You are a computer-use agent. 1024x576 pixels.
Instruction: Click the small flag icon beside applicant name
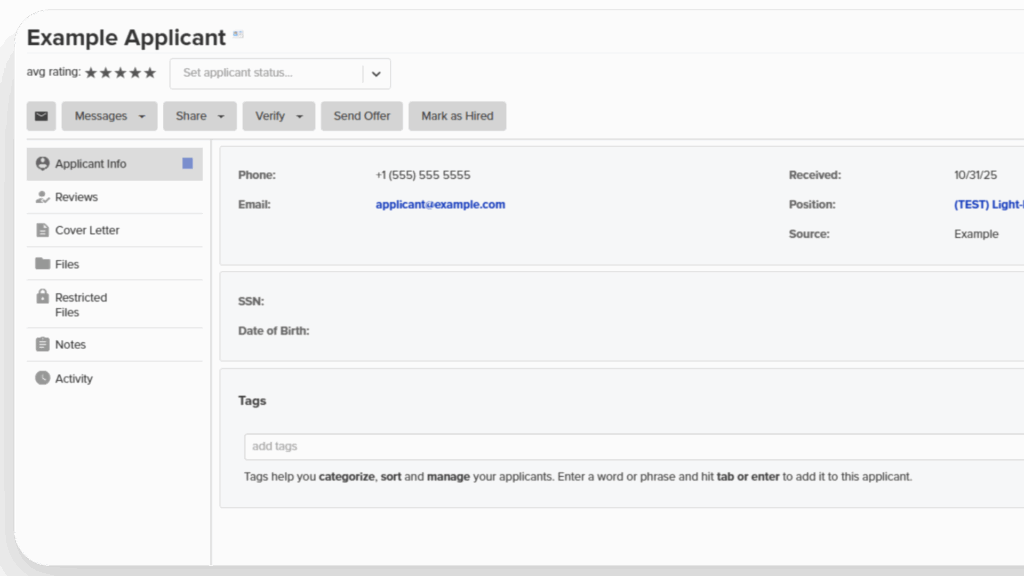(x=238, y=35)
